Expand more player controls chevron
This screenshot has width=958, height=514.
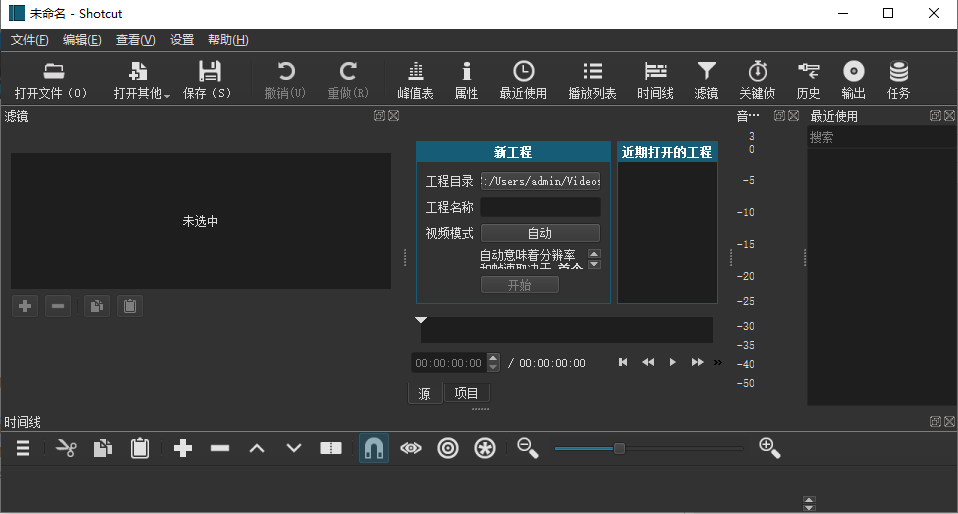coord(718,362)
